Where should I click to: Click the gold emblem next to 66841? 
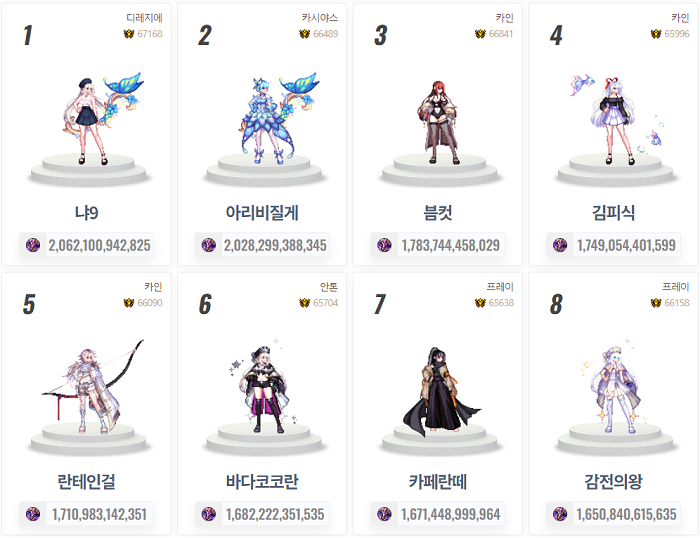(481, 34)
